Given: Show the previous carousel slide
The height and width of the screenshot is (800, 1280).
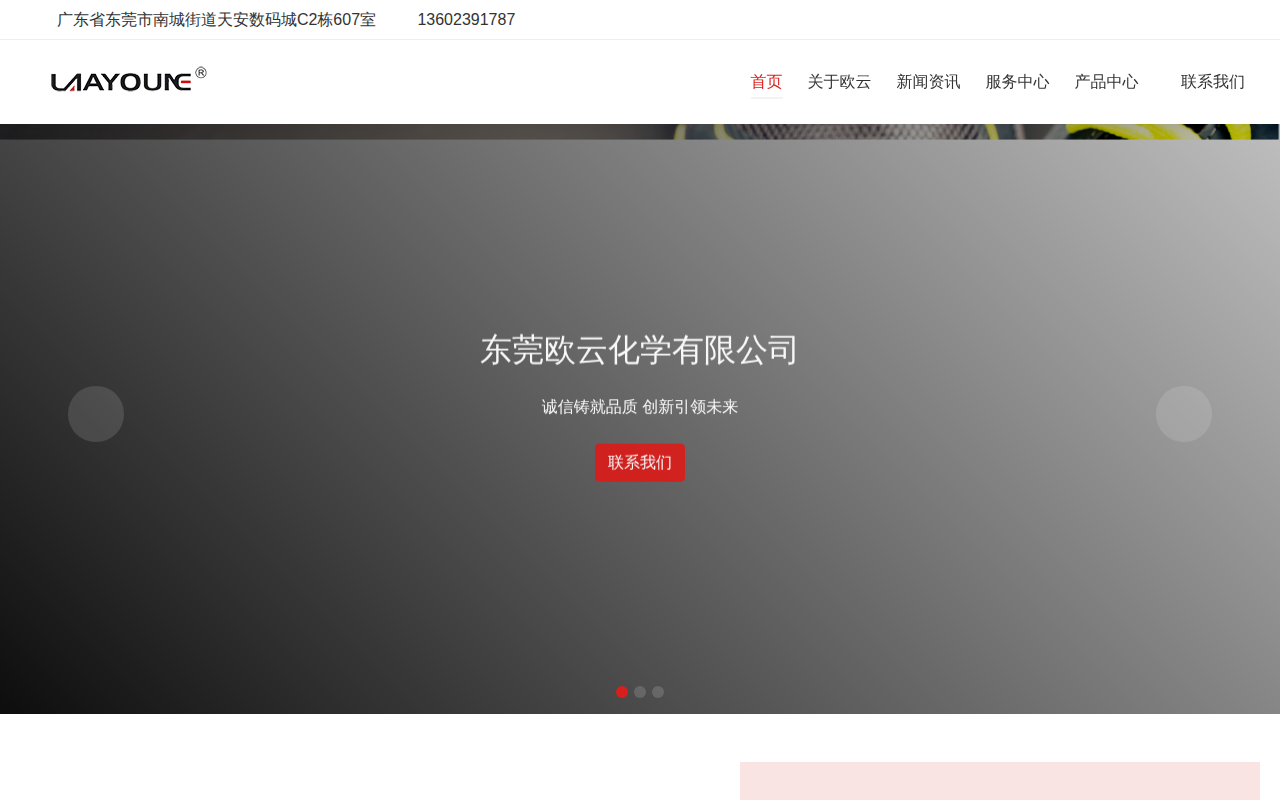Looking at the screenshot, I should coord(96,414).
